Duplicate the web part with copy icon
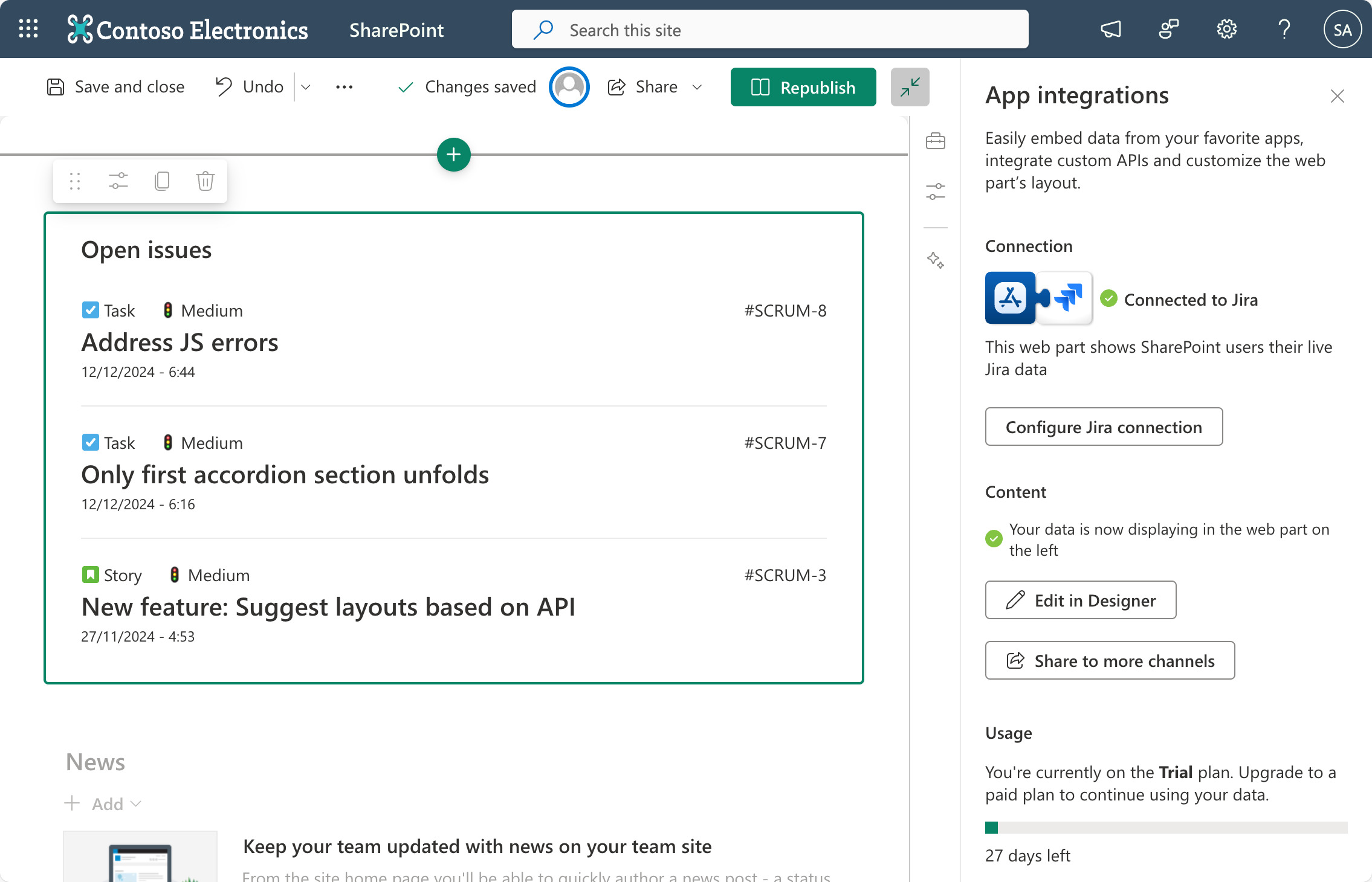Screen dimensions: 1372x882 [x=162, y=181]
